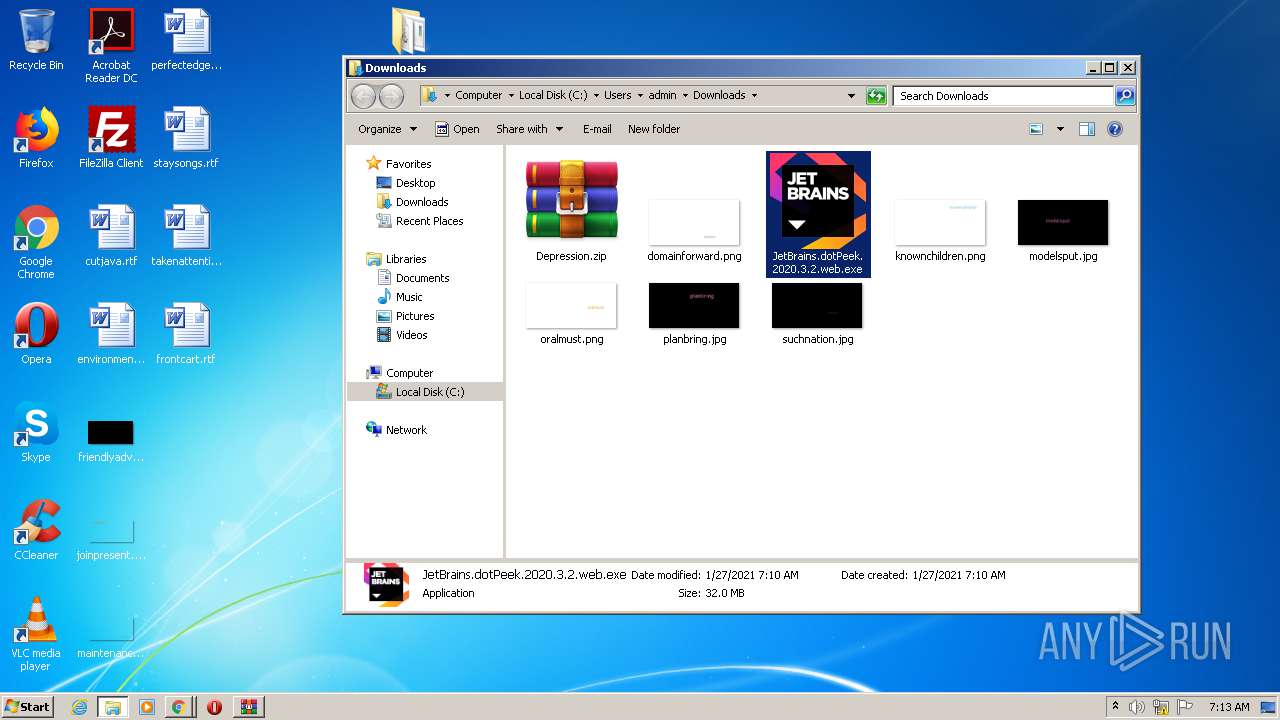Launch Acrobat Reader DC shortcut

[x=111, y=46]
